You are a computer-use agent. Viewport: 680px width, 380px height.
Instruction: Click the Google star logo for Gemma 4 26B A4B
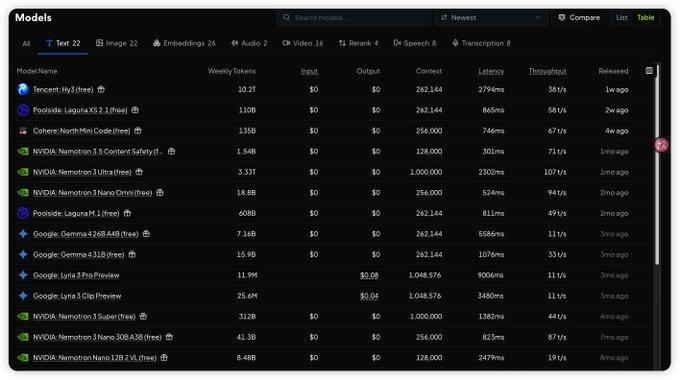click(x=23, y=234)
